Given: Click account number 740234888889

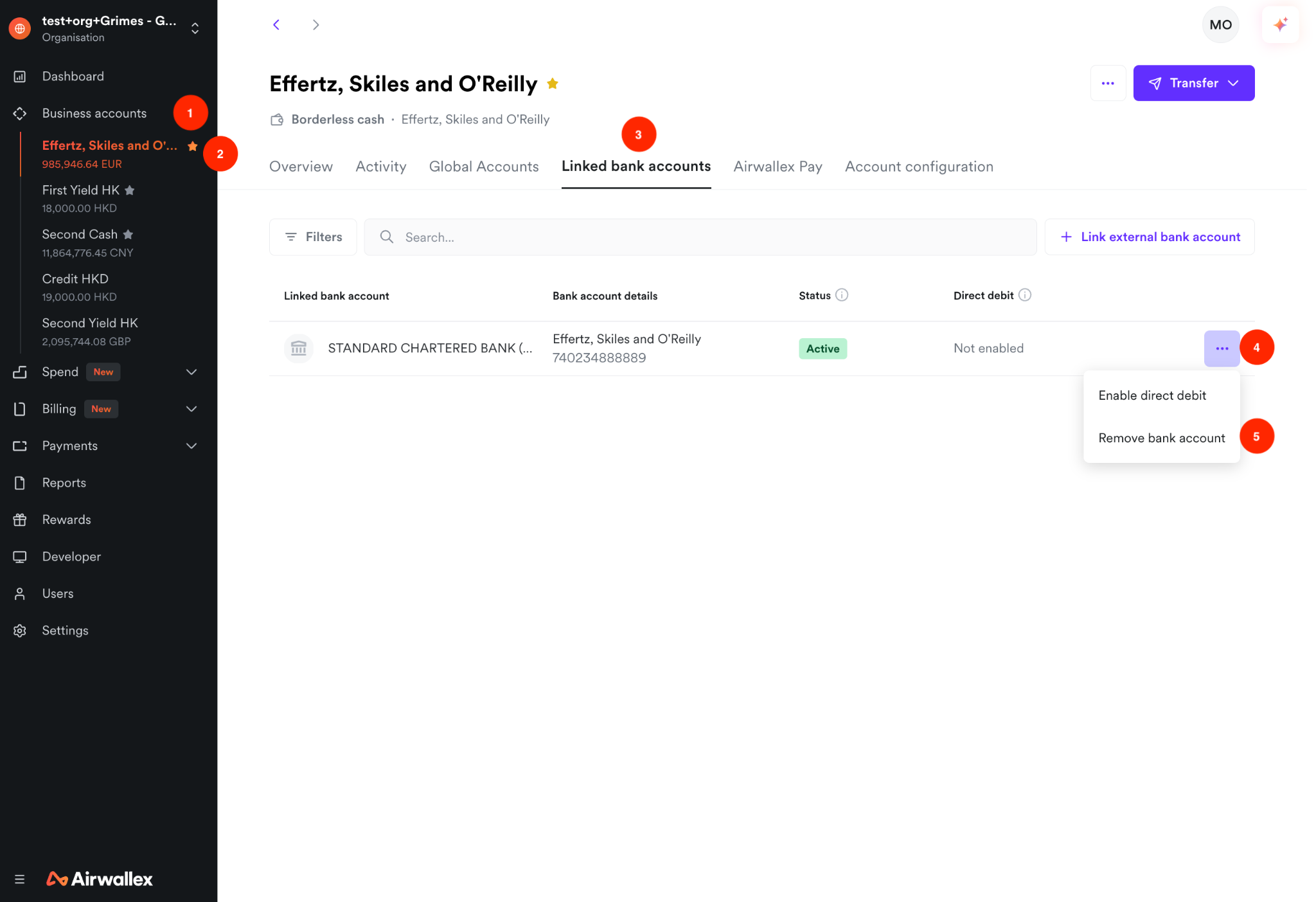Looking at the screenshot, I should point(599,358).
